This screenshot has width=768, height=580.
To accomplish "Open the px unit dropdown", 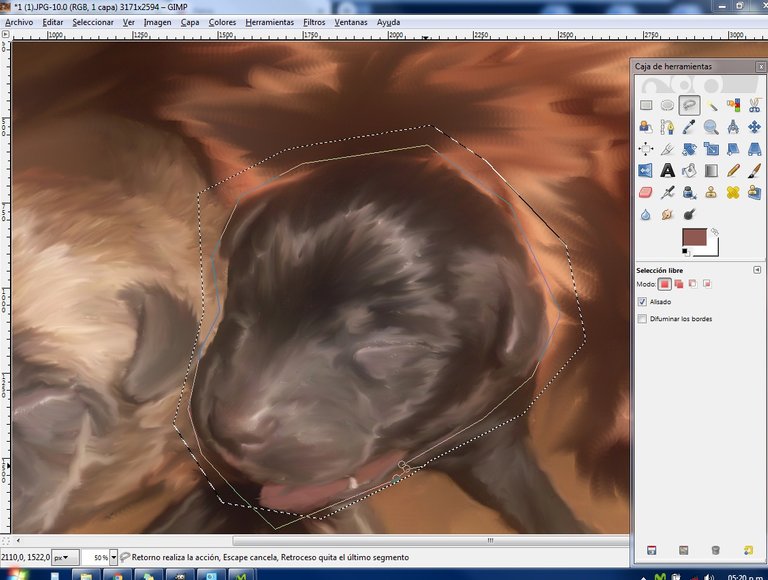I will pyautogui.click(x=65, y=557).
